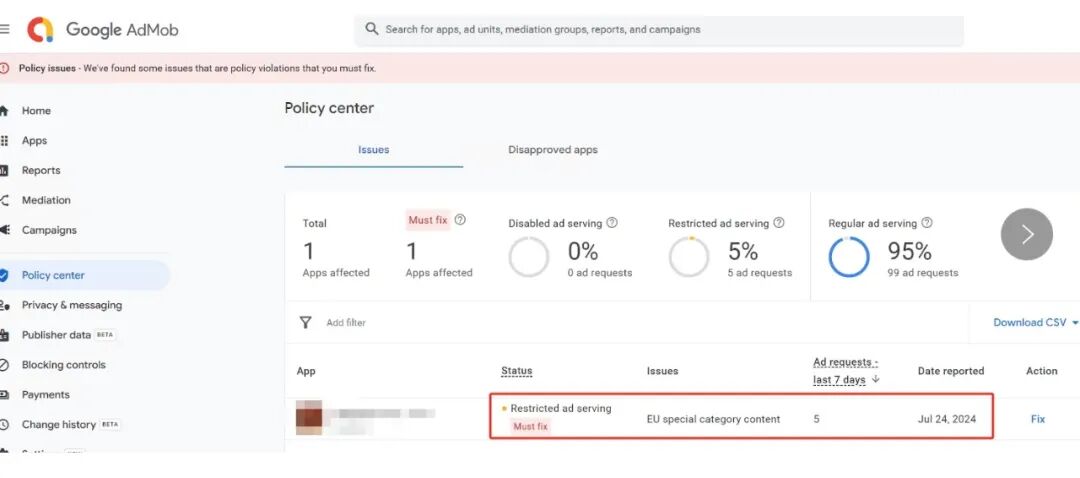Viewport: 1080px width, 478px height.
Task: Switch to the Disapproved apps tab
Action: coord(552,149)
